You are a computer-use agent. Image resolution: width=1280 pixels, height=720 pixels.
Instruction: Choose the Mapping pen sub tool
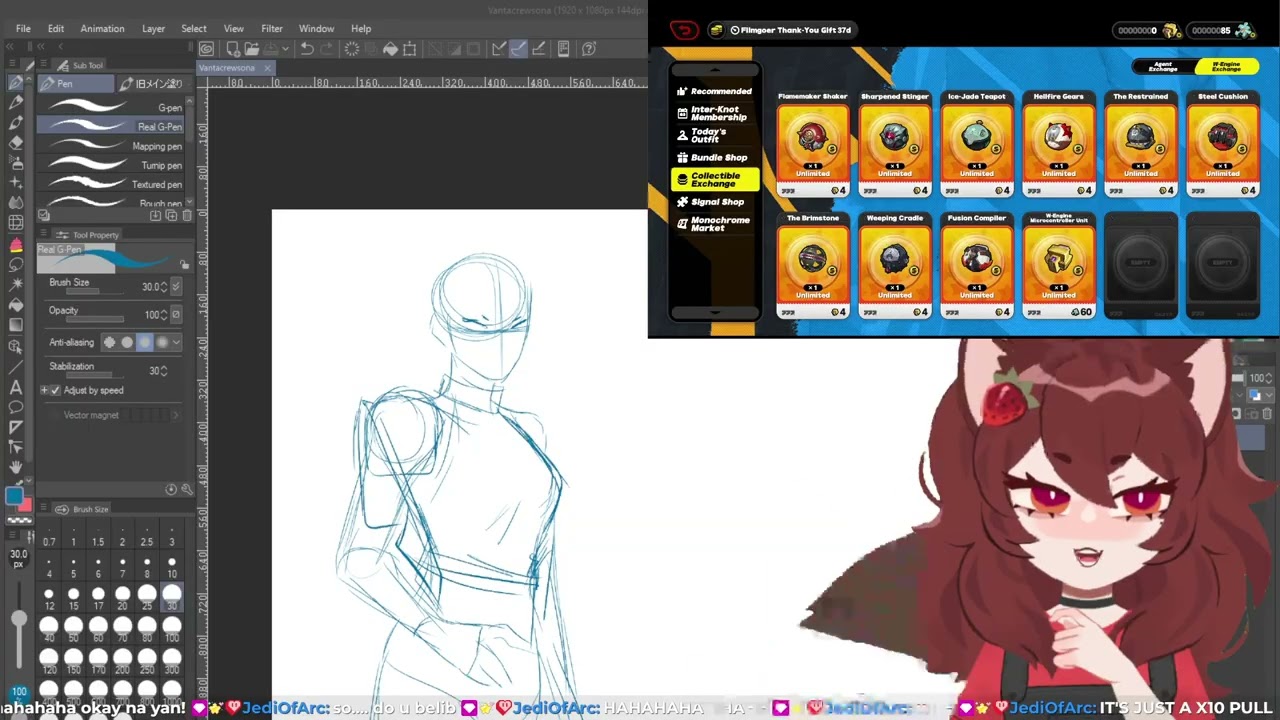[x=111, y=146]
